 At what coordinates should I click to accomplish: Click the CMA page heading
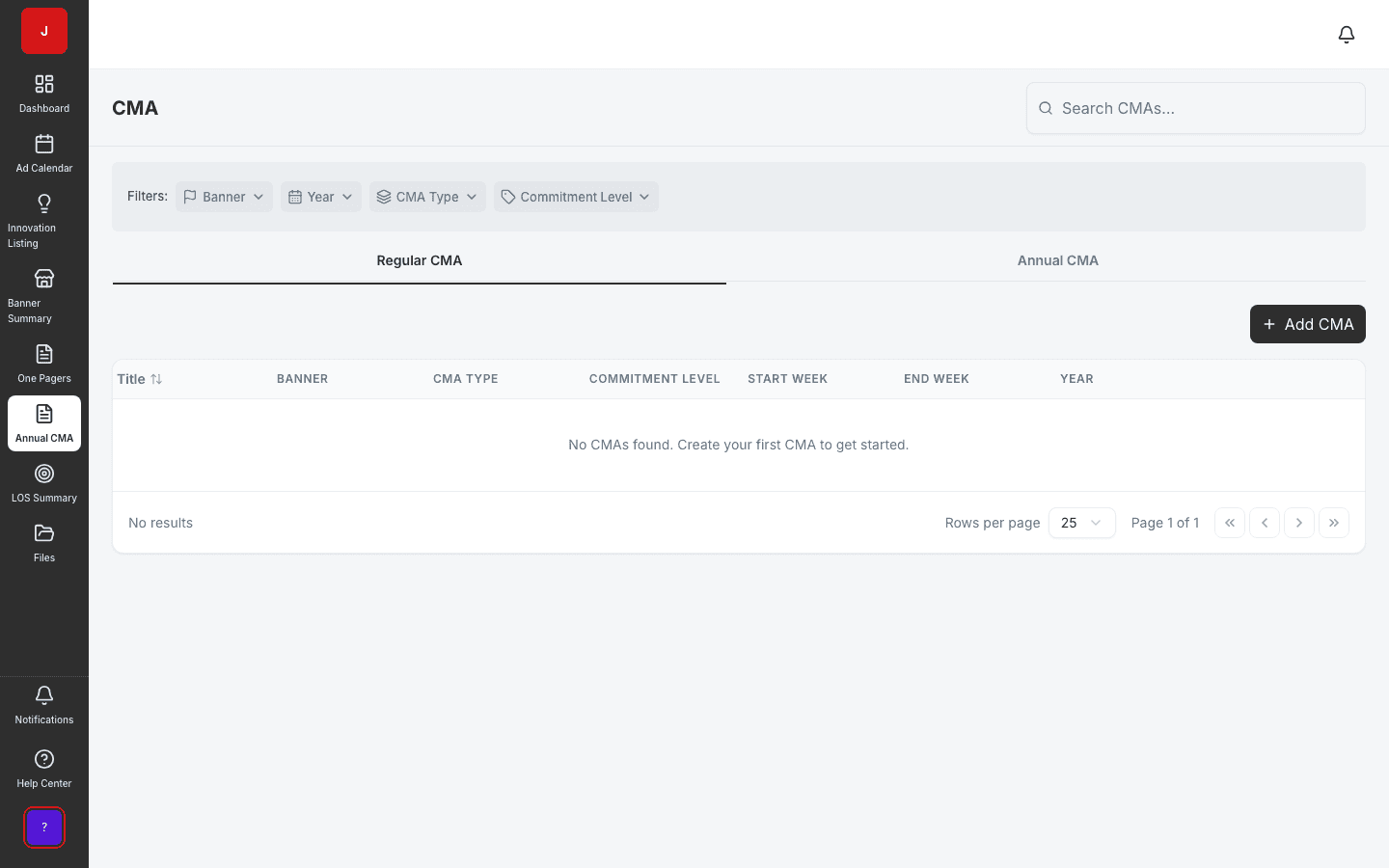[135, 108]
